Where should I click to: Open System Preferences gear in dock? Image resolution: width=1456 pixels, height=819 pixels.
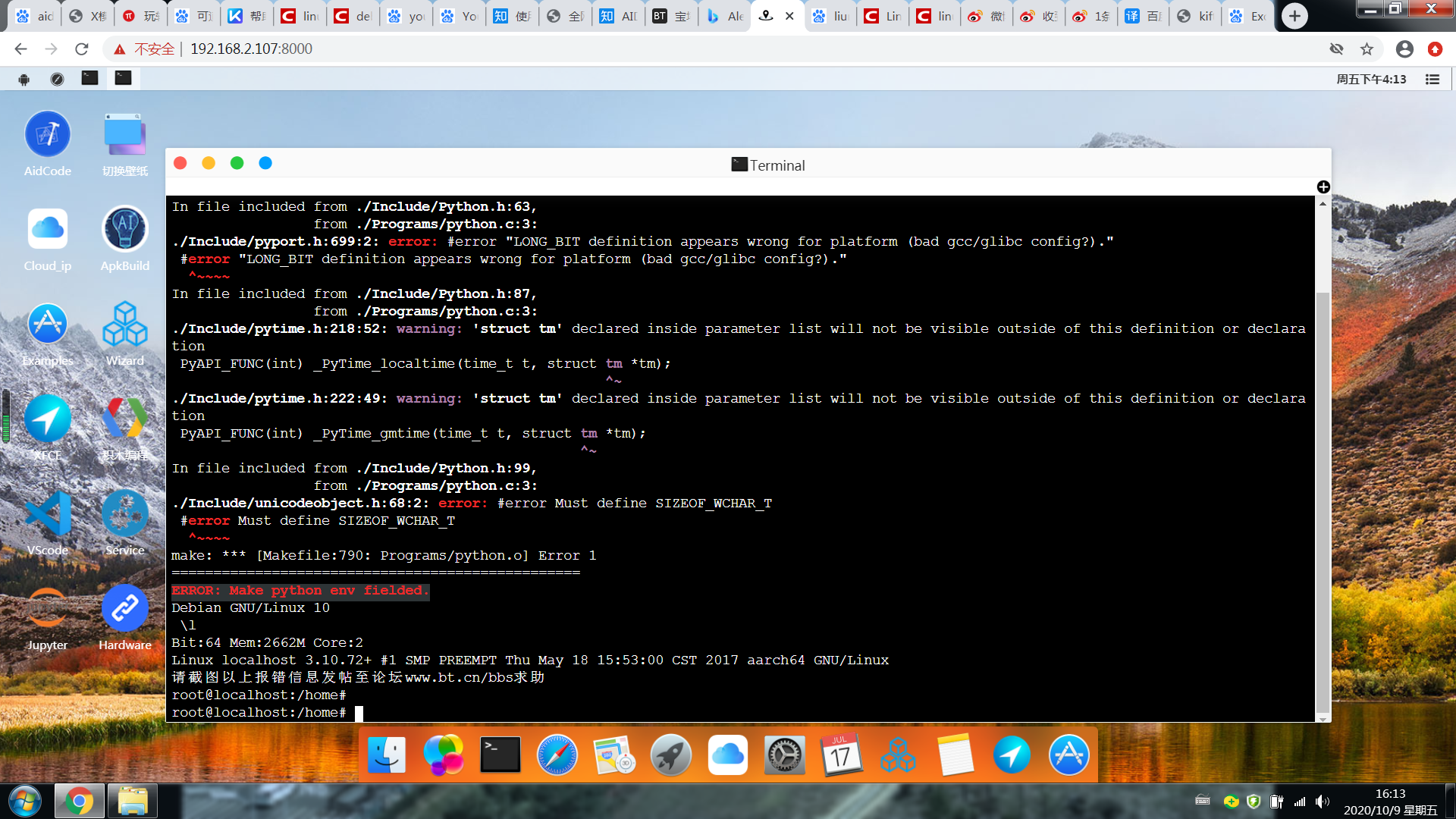click(x=784, y=755)
